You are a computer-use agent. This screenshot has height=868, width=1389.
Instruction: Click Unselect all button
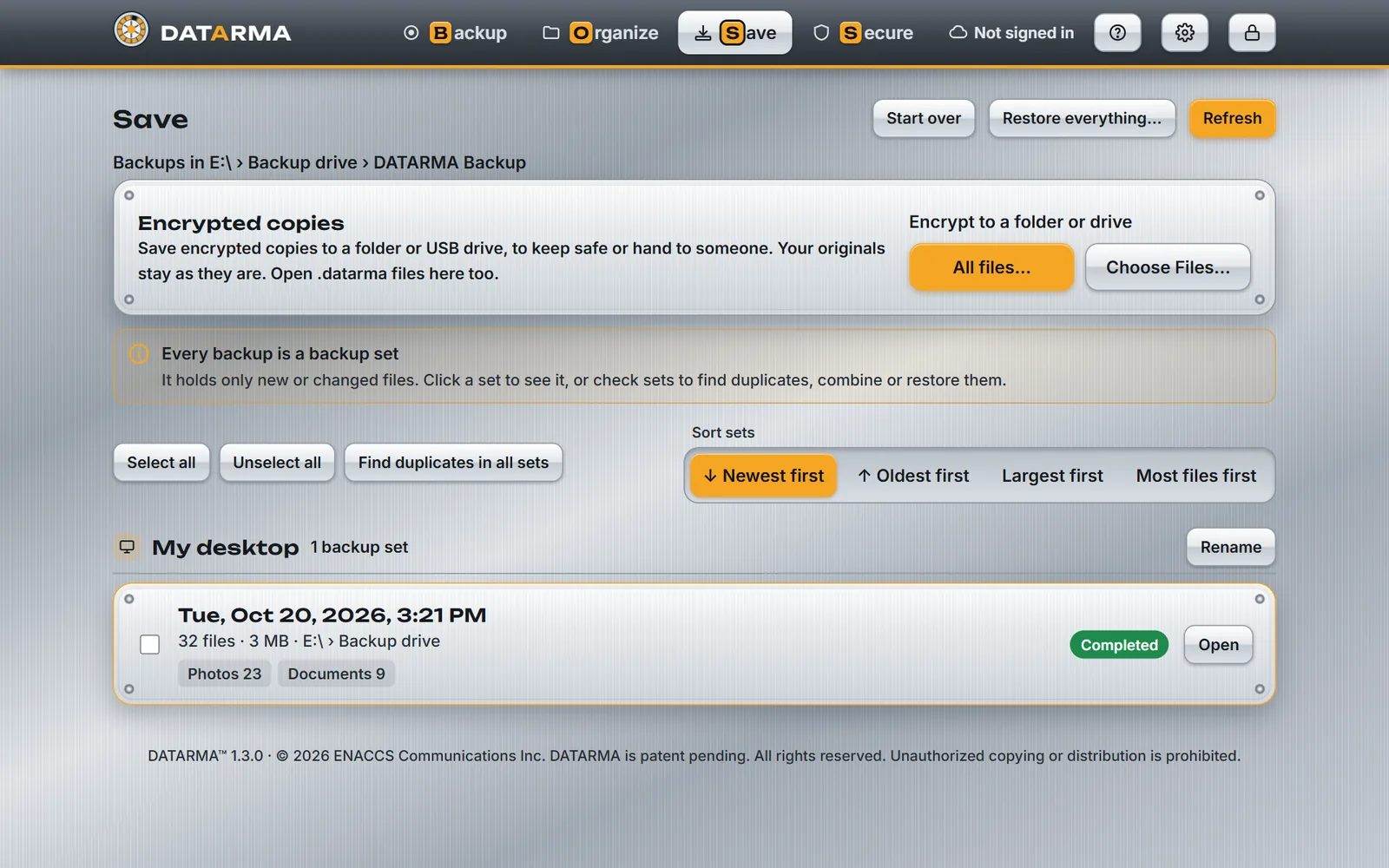pyautogui.click(x=277, y=463)
